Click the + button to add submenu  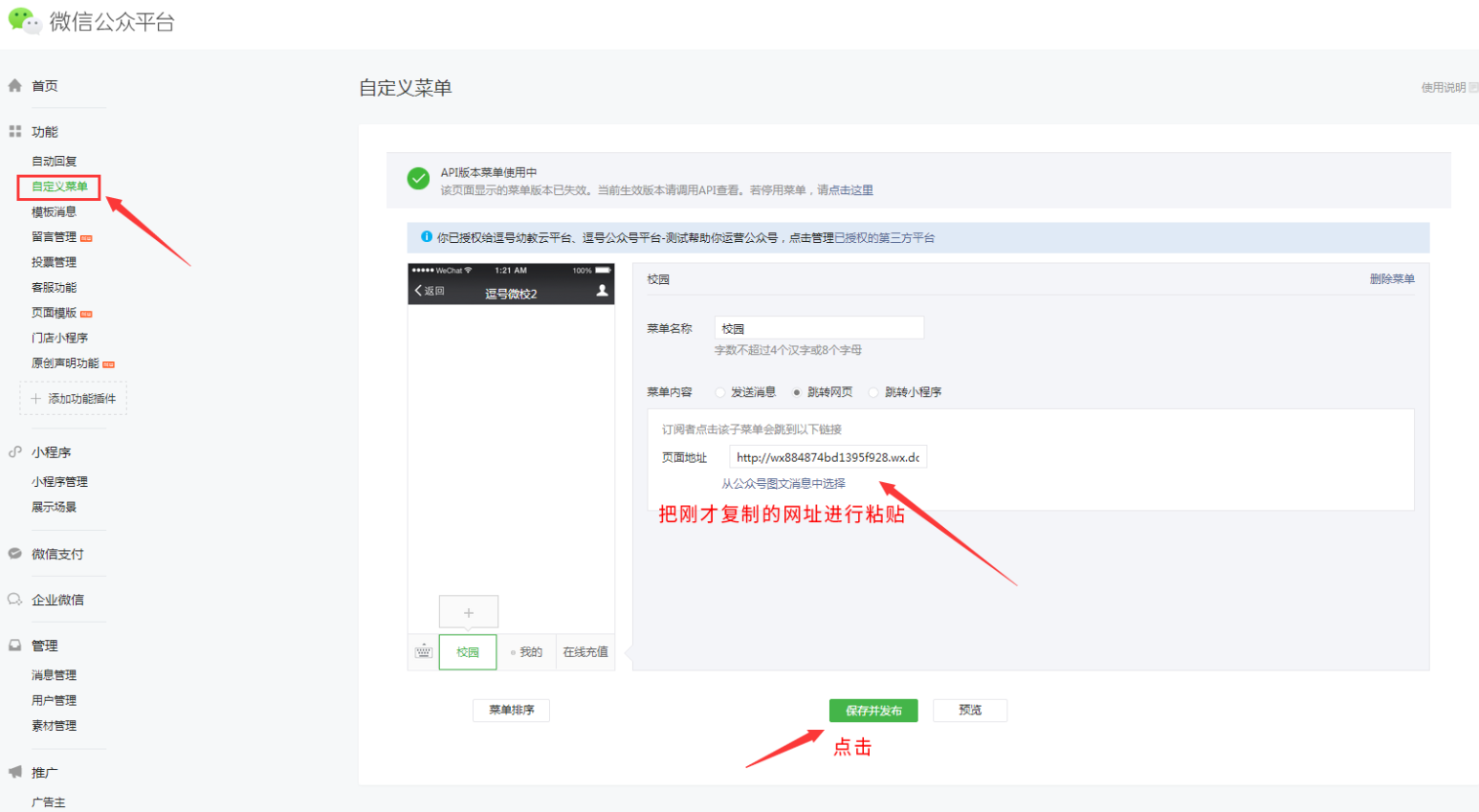pos(468,611)
